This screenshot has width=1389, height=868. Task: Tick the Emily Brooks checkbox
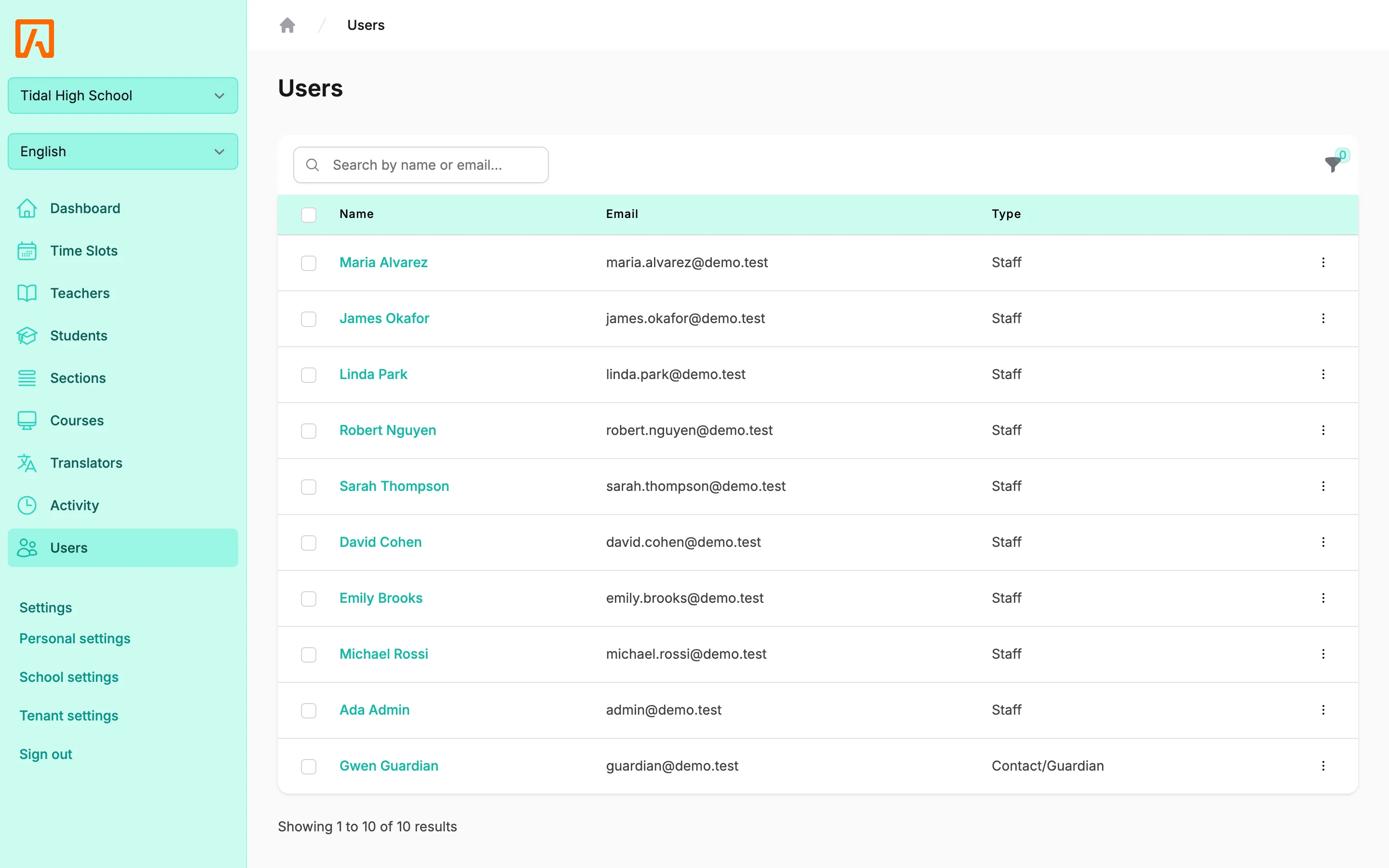click(x=309, y=599)
